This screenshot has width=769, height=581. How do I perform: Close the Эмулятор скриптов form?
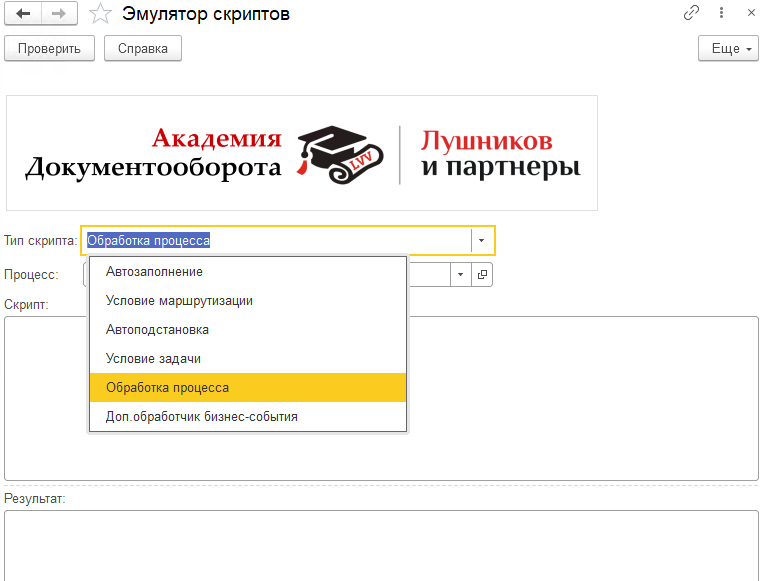[x=751, y=12]
